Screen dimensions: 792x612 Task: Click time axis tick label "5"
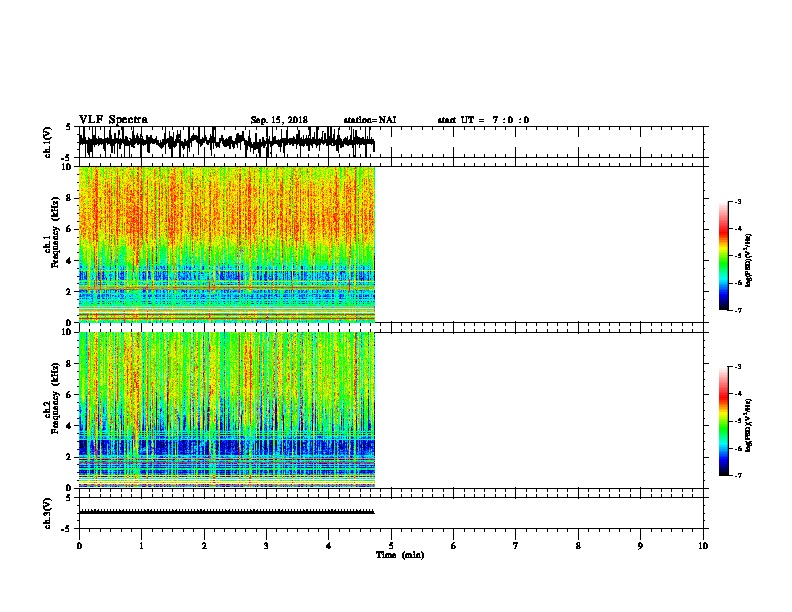pyautogui.click(x=391, y=546)
